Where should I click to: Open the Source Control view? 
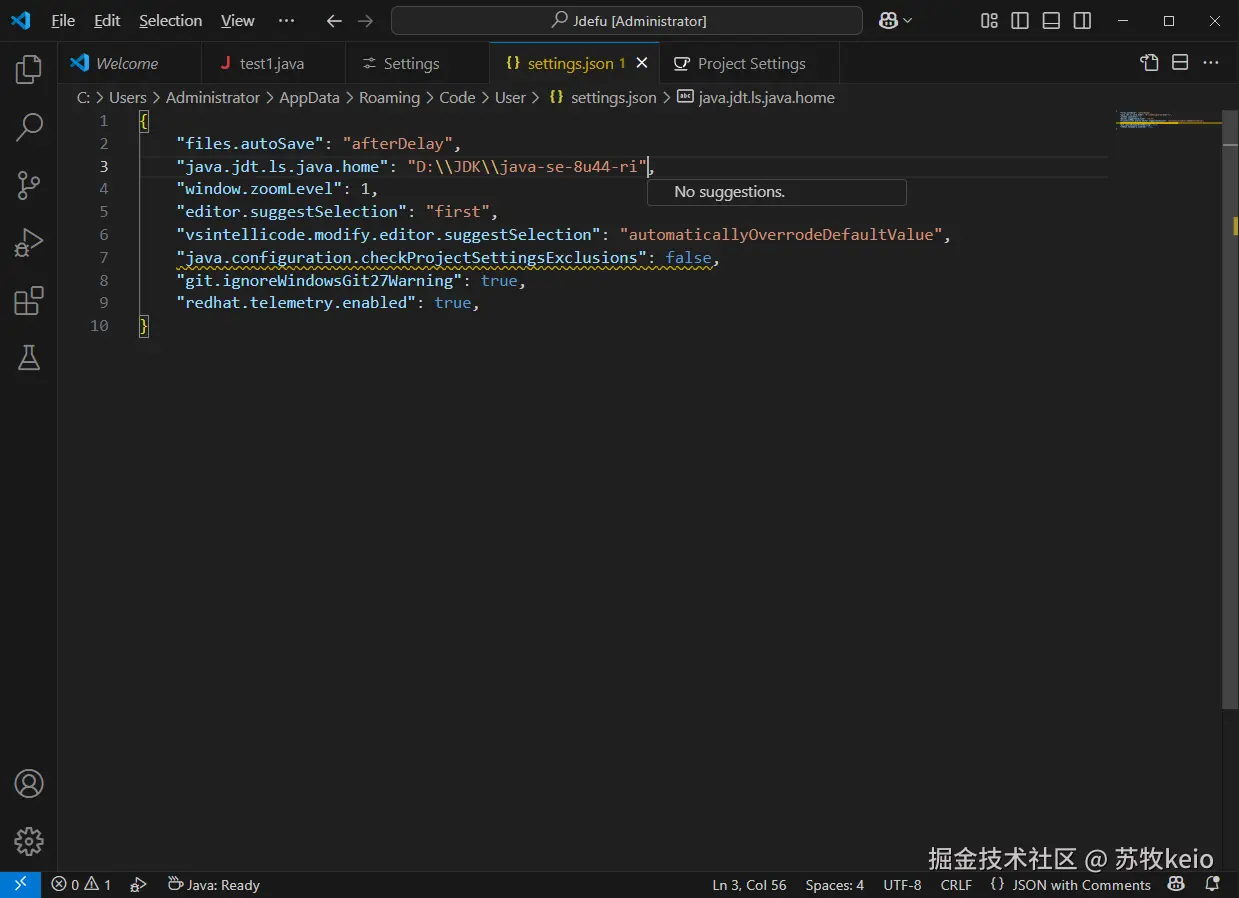pos(29,185)
